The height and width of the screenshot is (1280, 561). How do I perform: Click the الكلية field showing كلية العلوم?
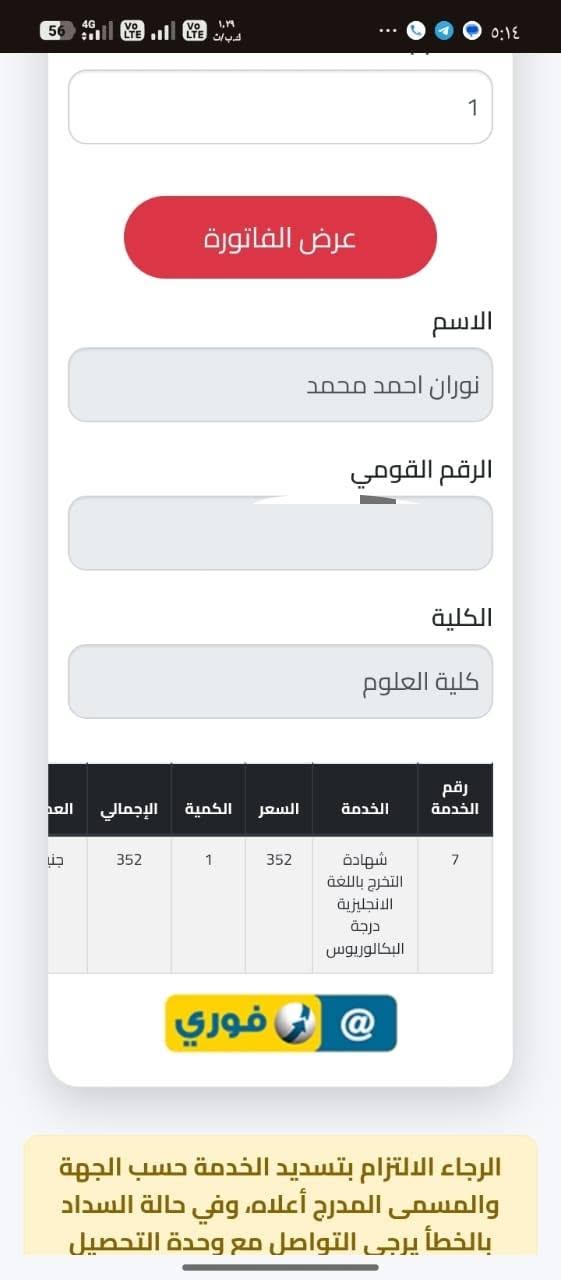click(x=280, y=681)
